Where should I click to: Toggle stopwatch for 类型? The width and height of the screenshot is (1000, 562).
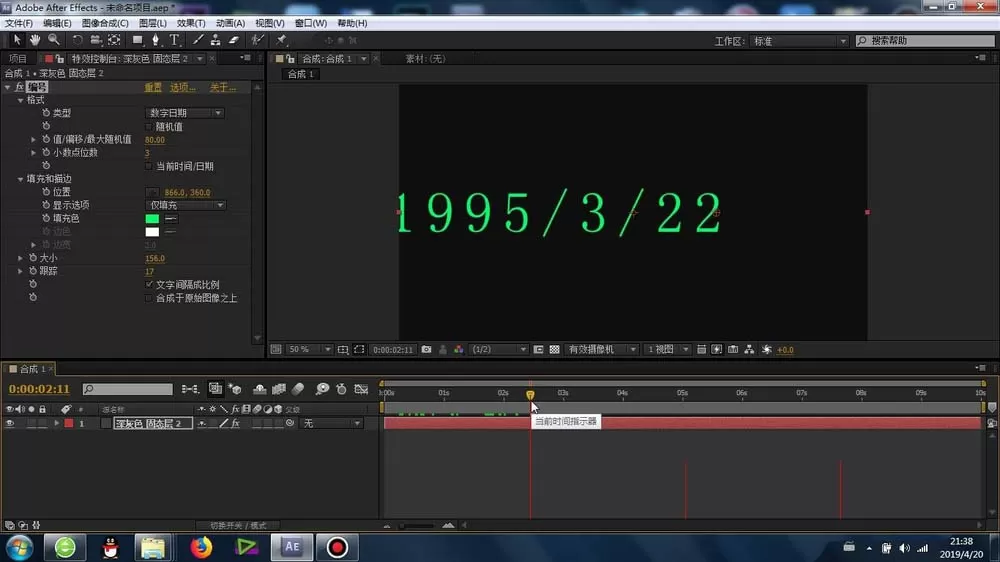point(46,113)
